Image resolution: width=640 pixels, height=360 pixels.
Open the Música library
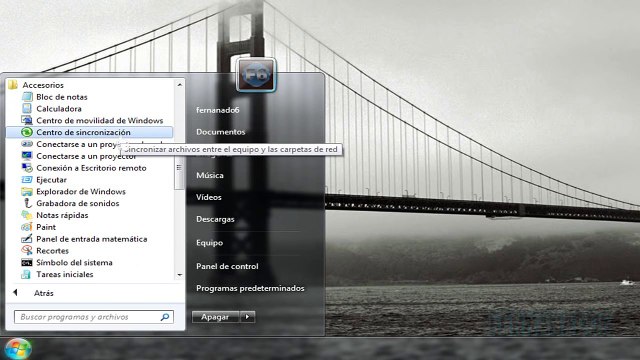pyautogui.click(x=210, y=175)
